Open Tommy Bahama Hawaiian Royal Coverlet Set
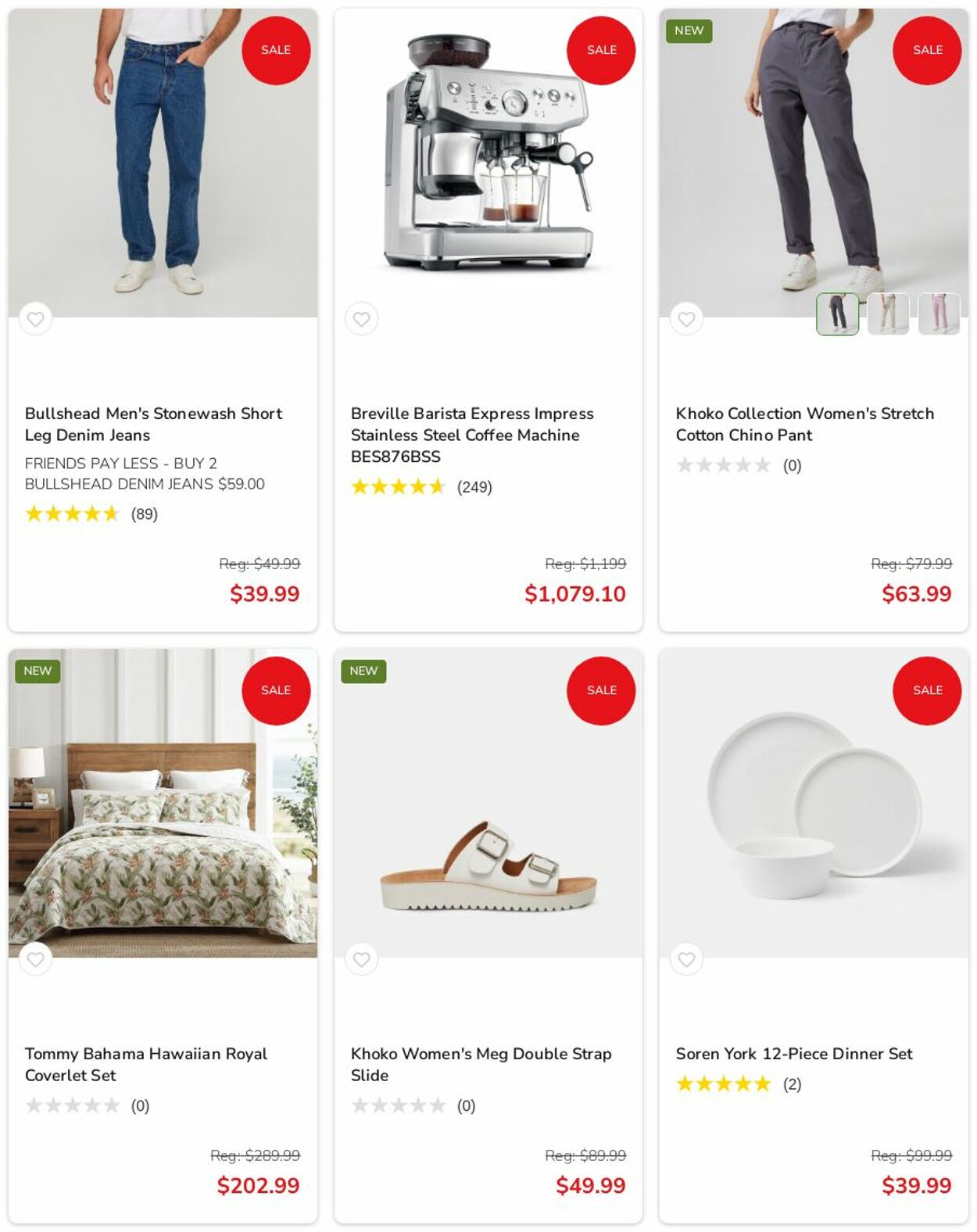This screenshot has height=1232, width=977. 145,1064
